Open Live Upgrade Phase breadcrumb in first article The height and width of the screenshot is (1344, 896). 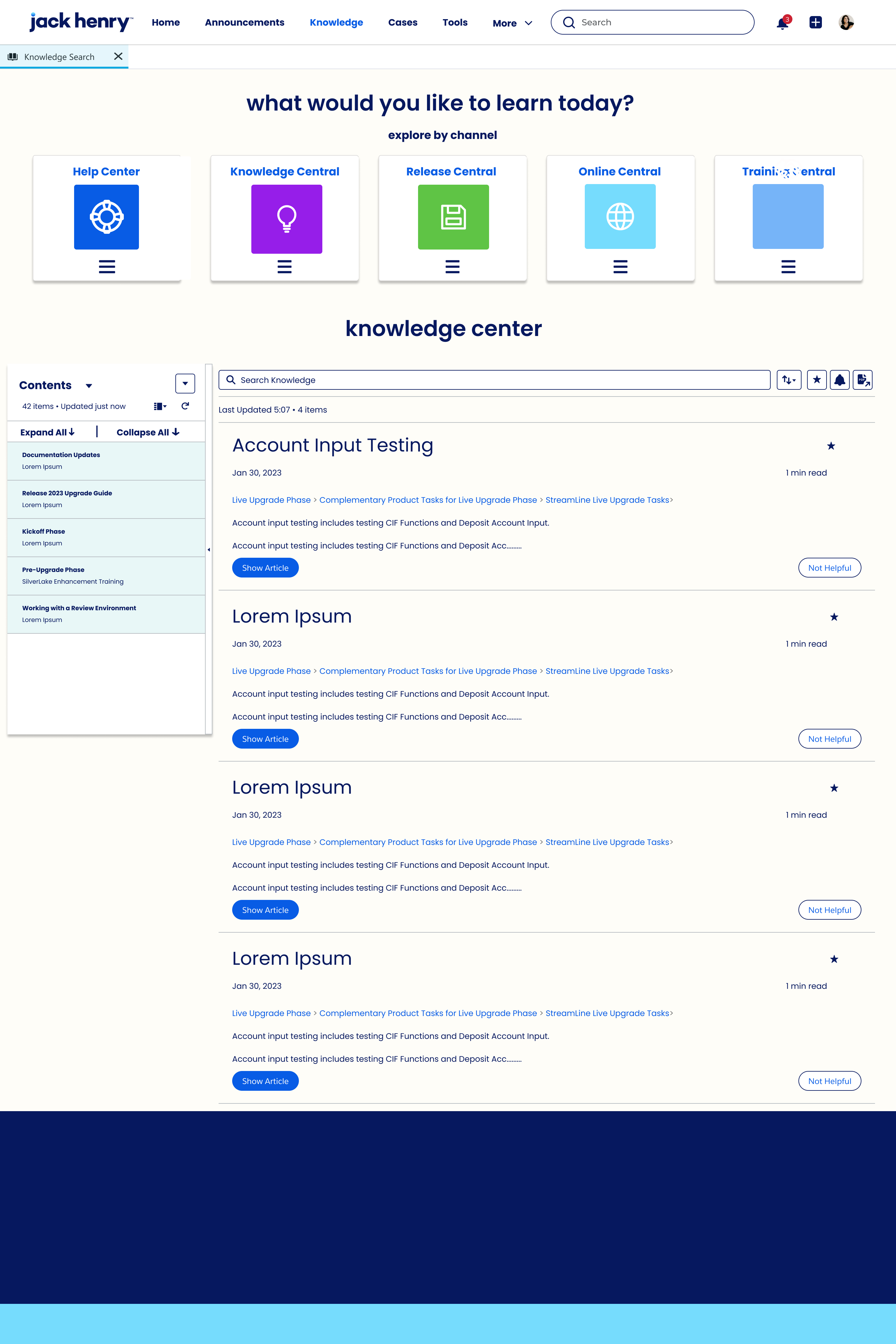(271, 500)
